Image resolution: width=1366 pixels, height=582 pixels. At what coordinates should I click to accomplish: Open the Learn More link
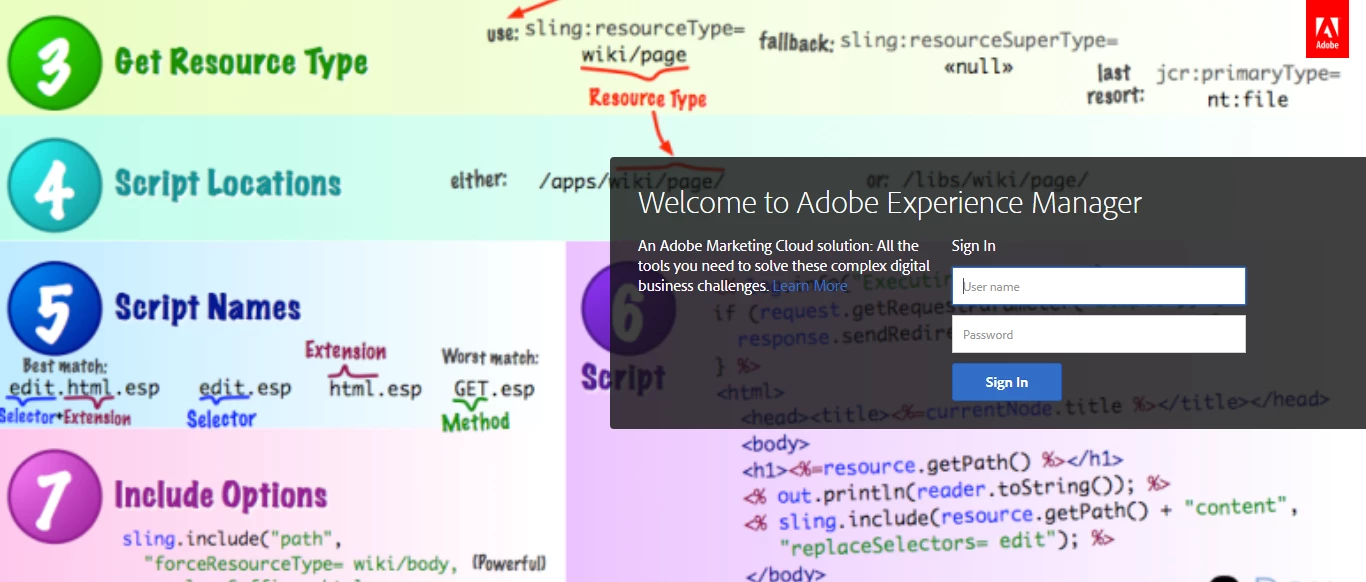click(x=810, y=286)
